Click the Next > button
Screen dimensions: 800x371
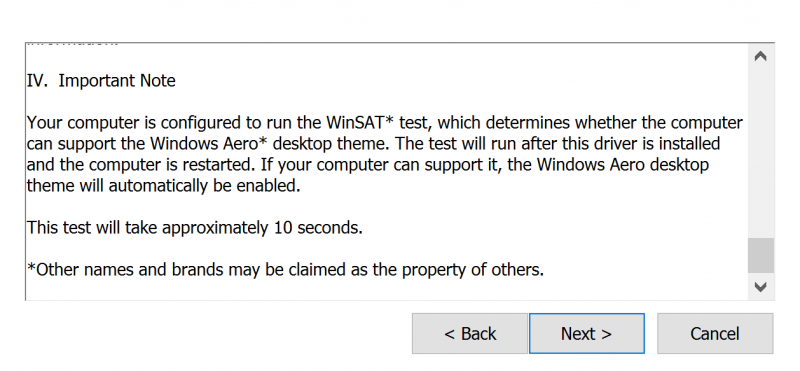[x=587, y=334]
